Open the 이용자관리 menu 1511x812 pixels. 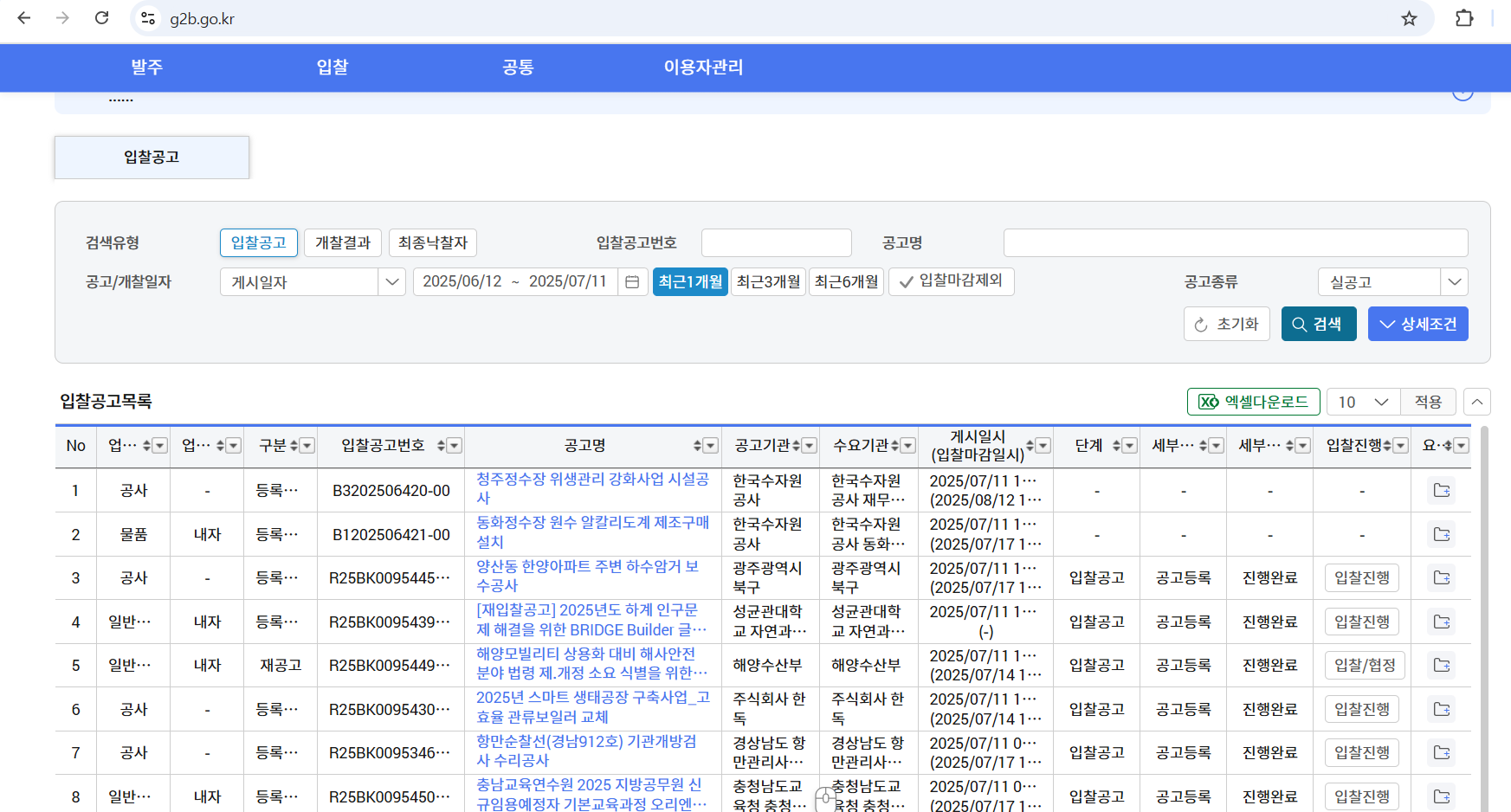click(703, 68)
